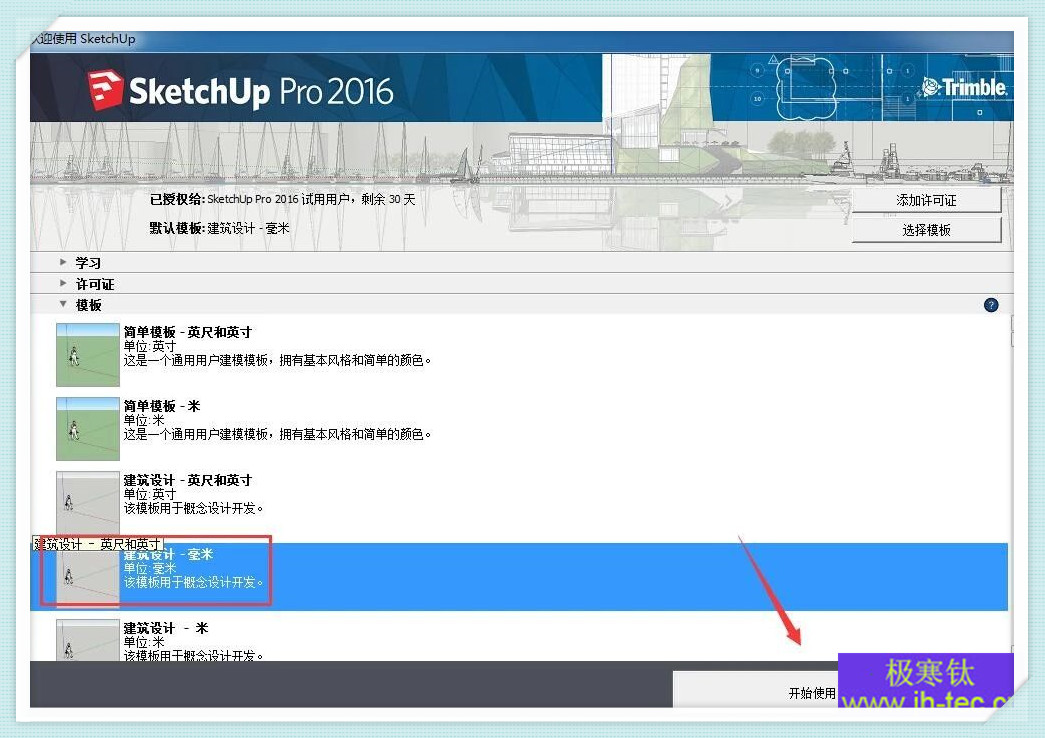Click the highlighted title 建筑设计 - 毫米
The image size is (1045, 738).
coord(168,554)
